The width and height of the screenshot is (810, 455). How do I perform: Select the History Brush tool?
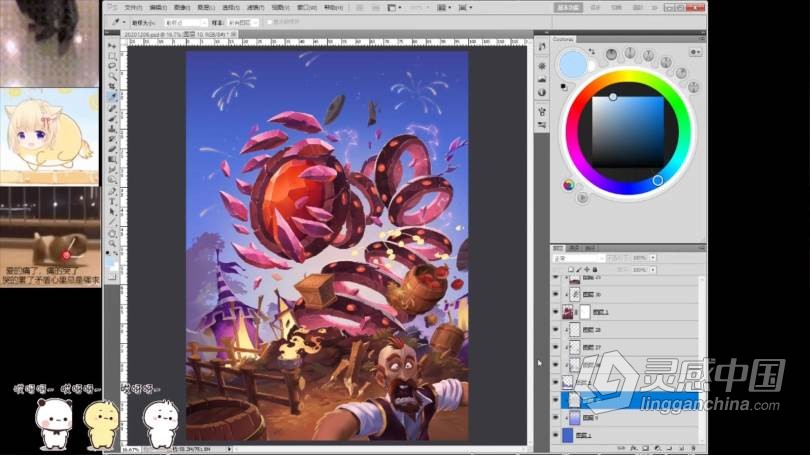(112, 139)
